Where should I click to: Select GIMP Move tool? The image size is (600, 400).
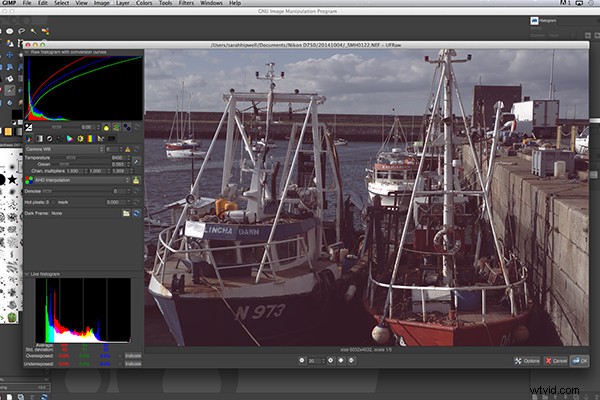10,55
